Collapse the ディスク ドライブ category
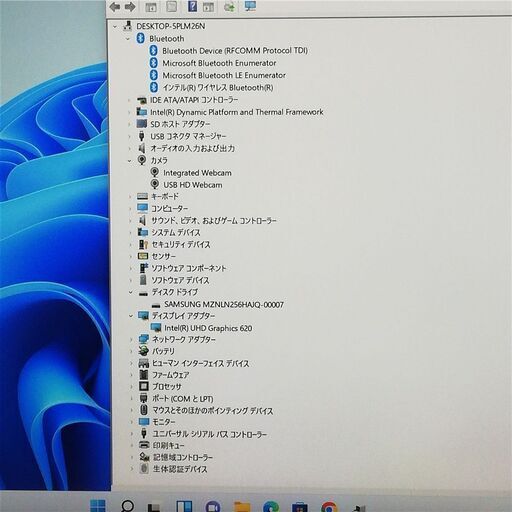This screenshot has height=512, width=512. tap(131, 293)
